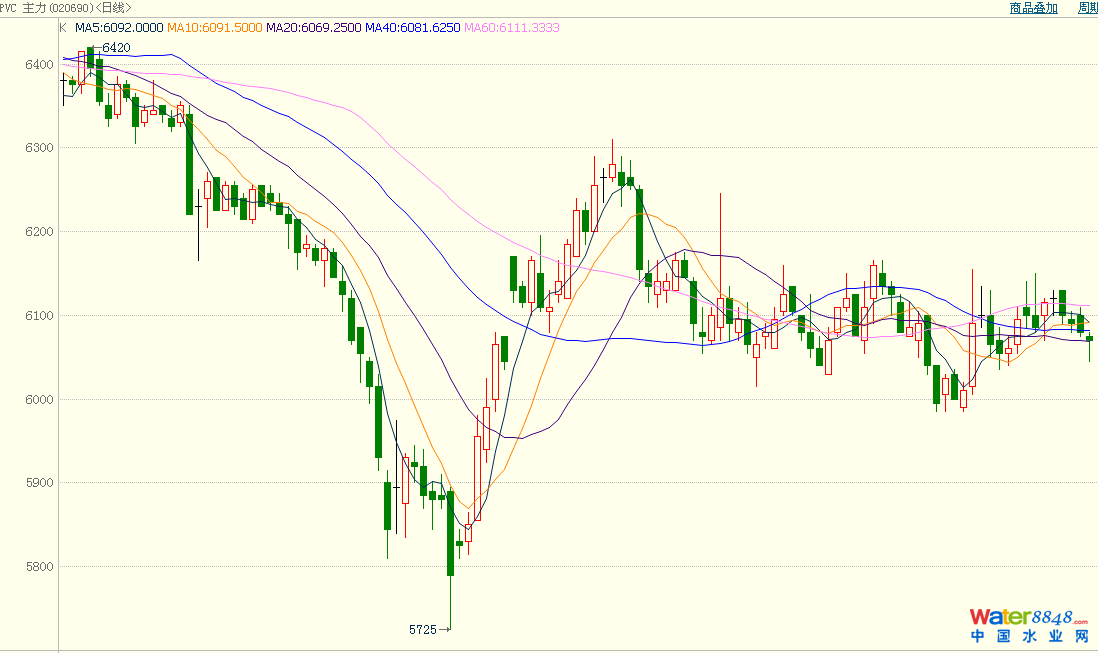Screen dimensions: 1098x653
Task: Click the PVC 主力 (020690) chart title
Action: pos(65,8)
